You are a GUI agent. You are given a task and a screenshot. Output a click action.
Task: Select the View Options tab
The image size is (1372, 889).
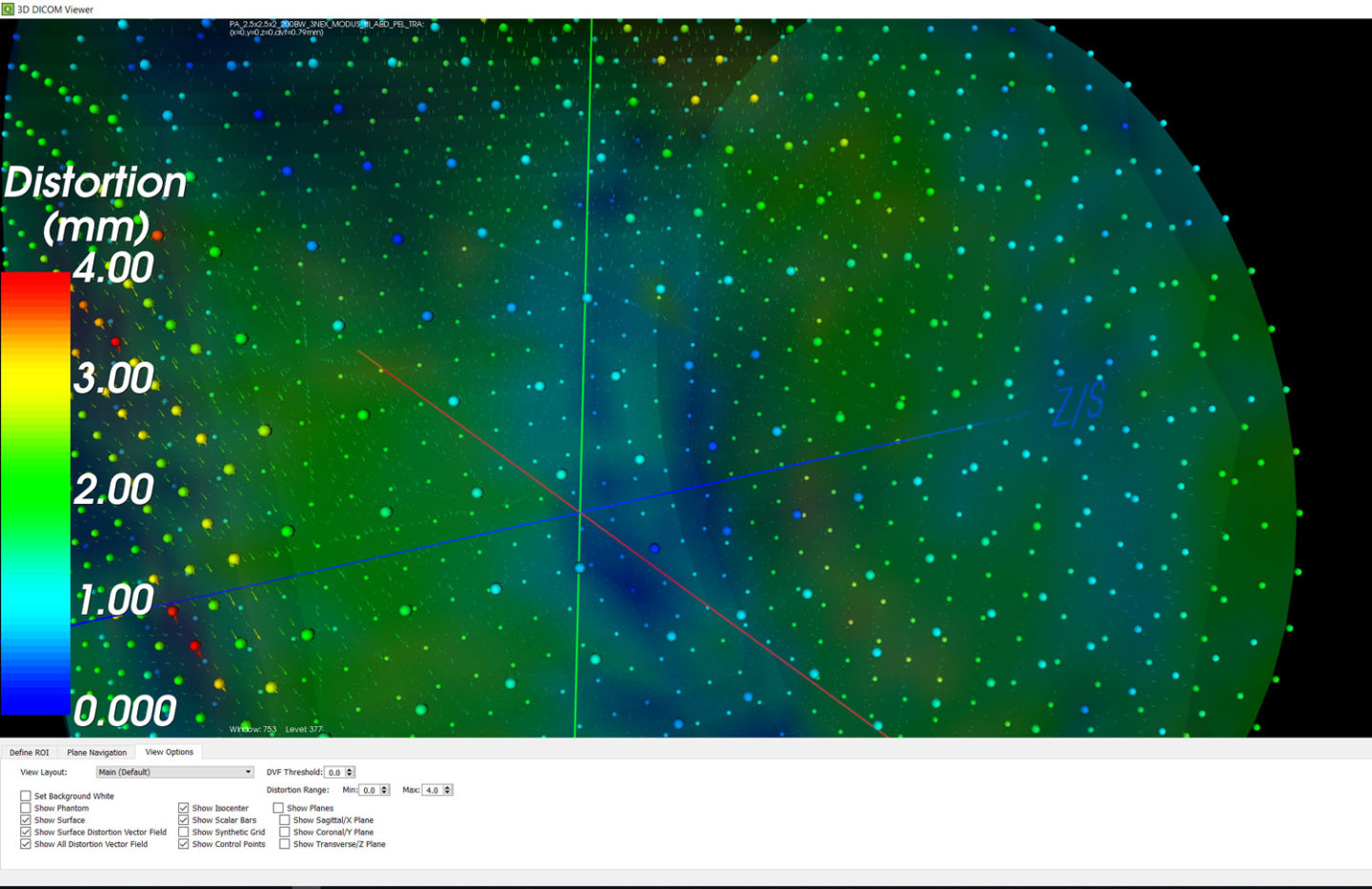169,752
